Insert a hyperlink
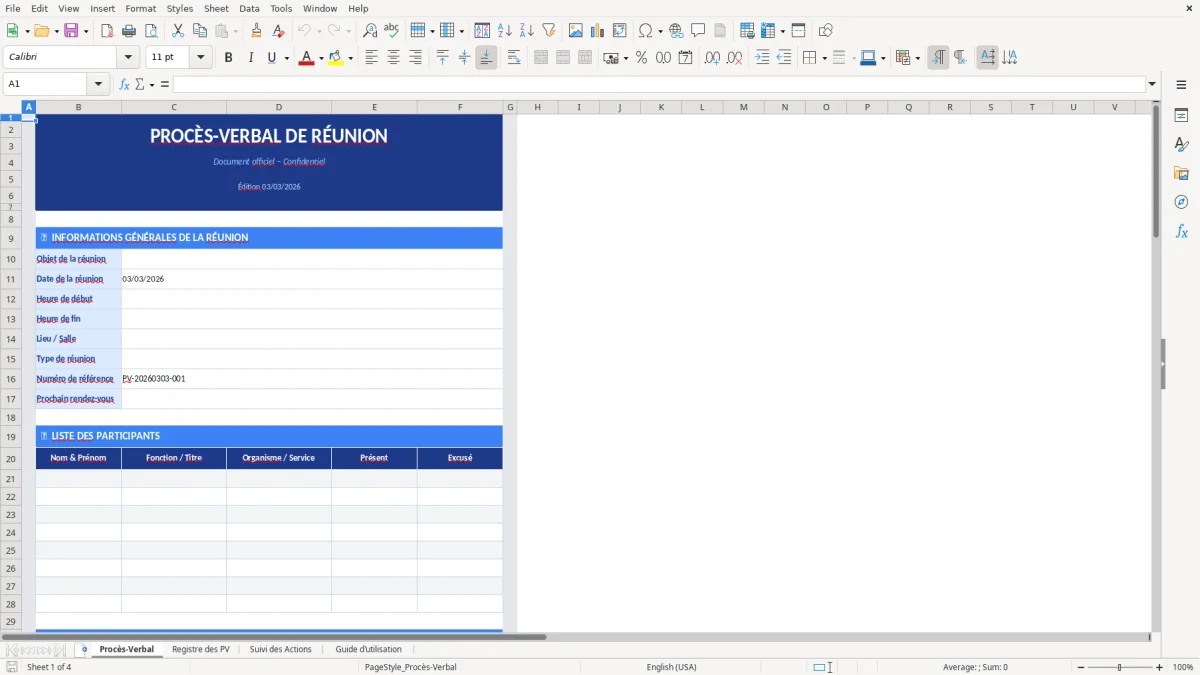This screenshot has height=675, width=1200. click(x=676, y=30)
